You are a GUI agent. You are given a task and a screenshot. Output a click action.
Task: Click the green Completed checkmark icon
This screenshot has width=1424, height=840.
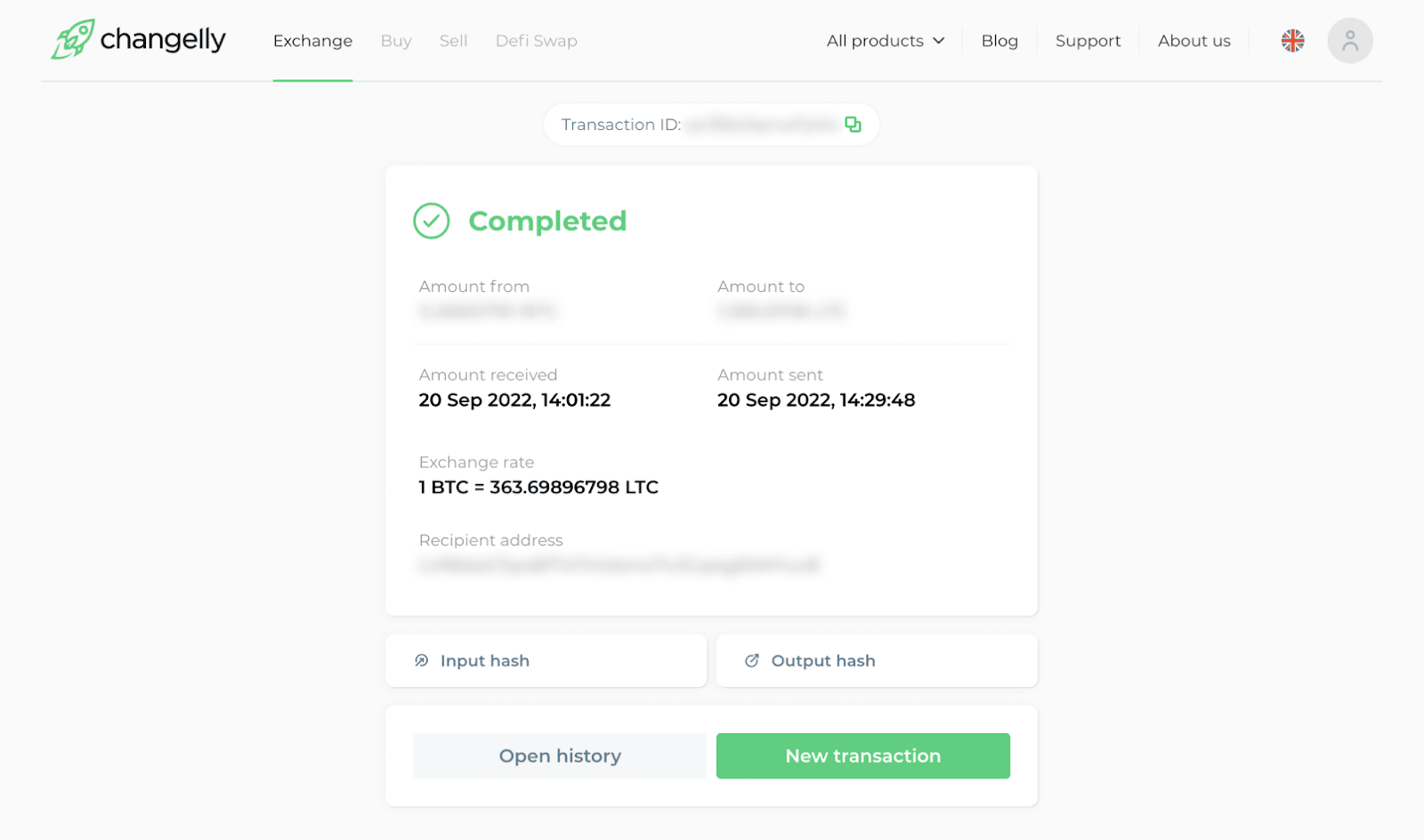tap(432, 221)
